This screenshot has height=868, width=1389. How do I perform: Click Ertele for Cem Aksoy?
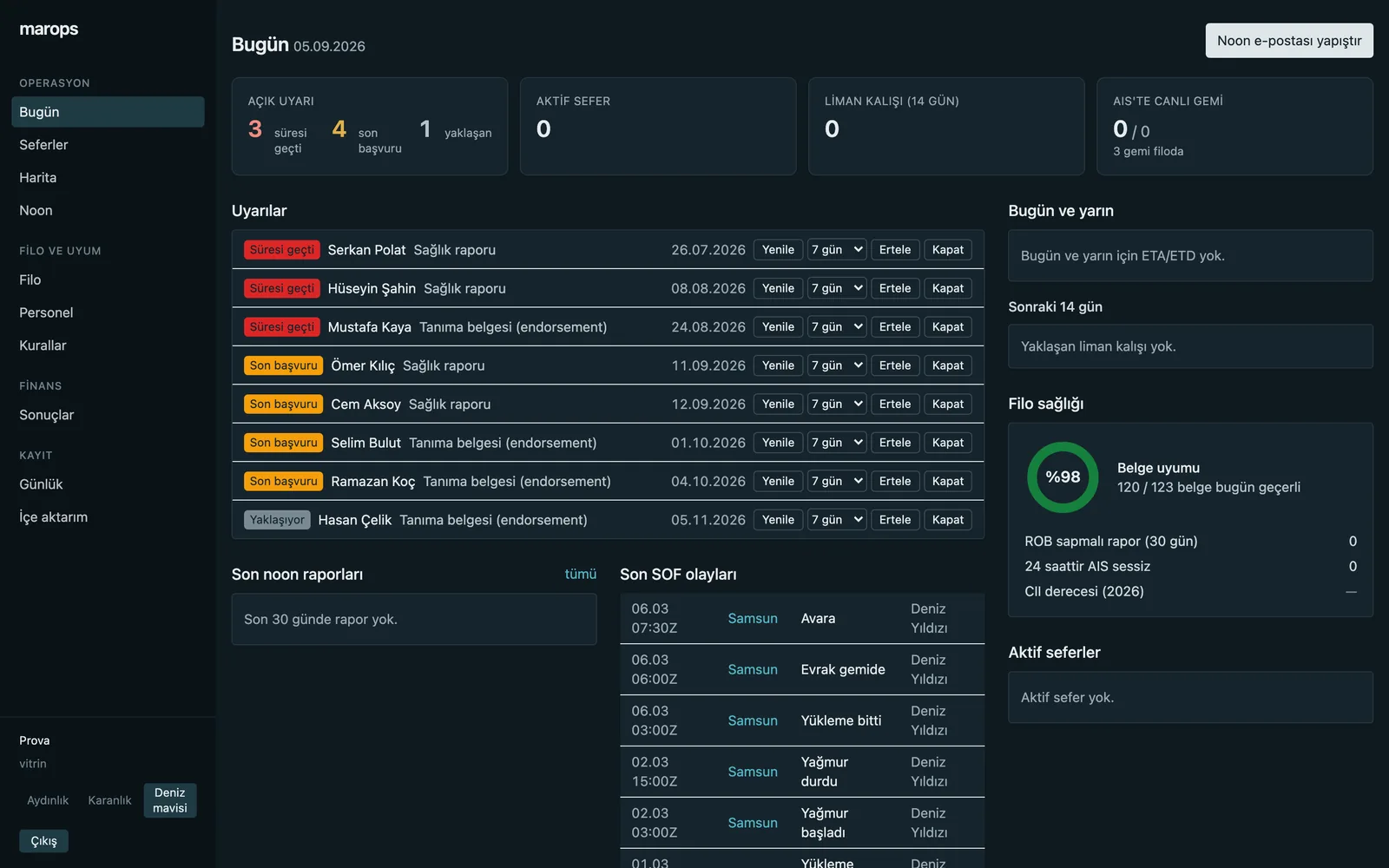(895, 404)
